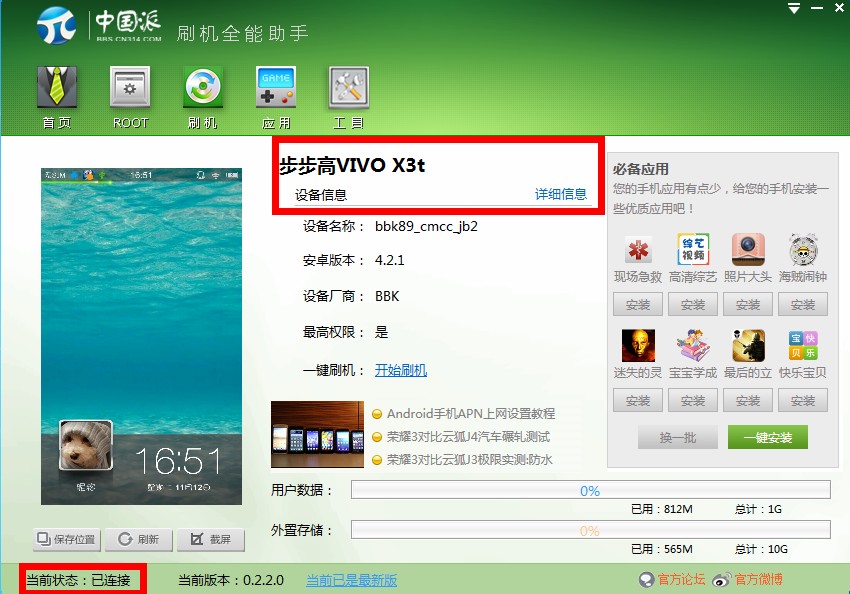Click the 开始刷机 link
Image resolution: width=850 pixels, height=594 pixels.
tap(401, 370)
